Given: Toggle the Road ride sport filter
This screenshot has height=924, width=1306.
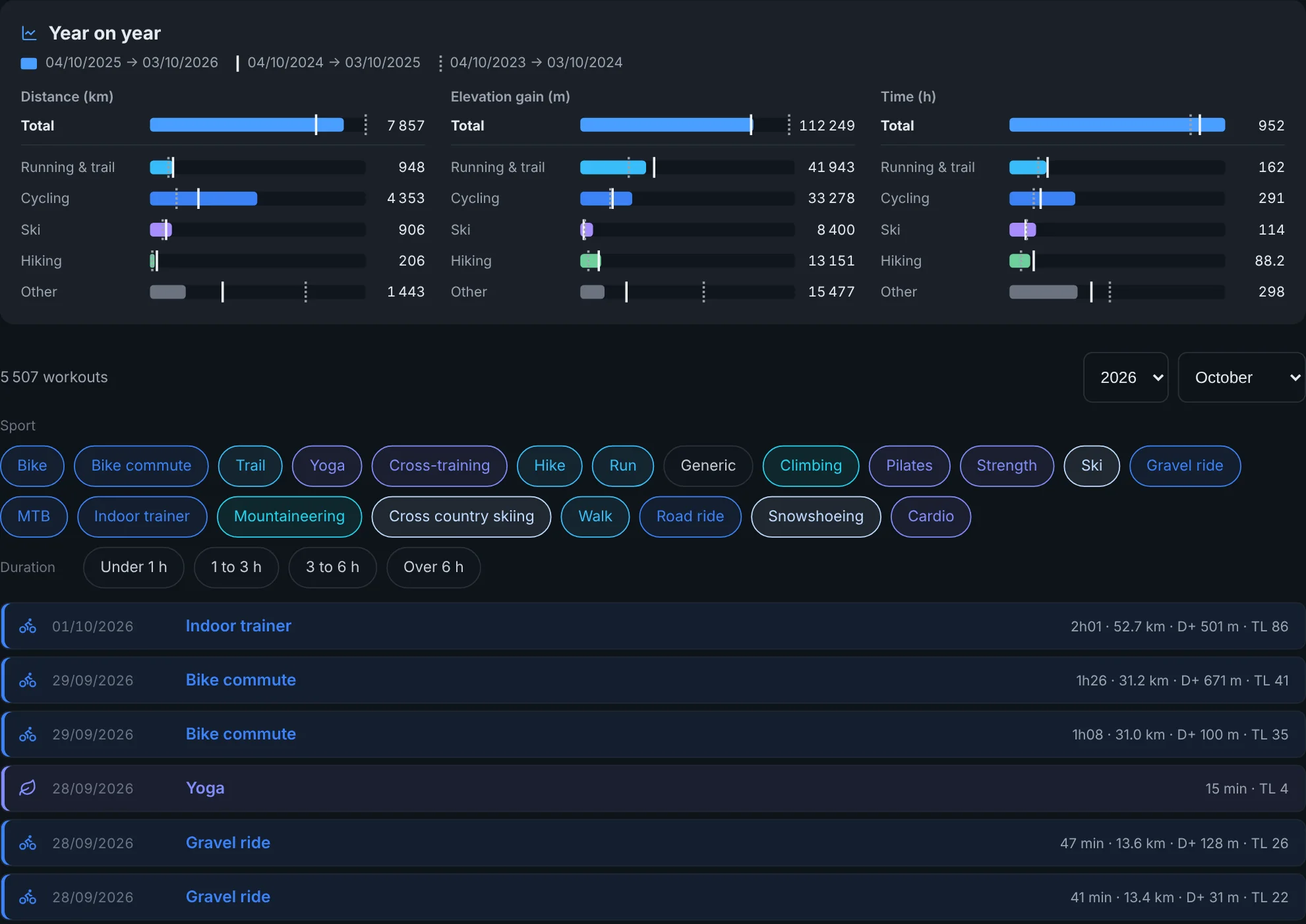Looking at the screenshot, I should point(690,517).
